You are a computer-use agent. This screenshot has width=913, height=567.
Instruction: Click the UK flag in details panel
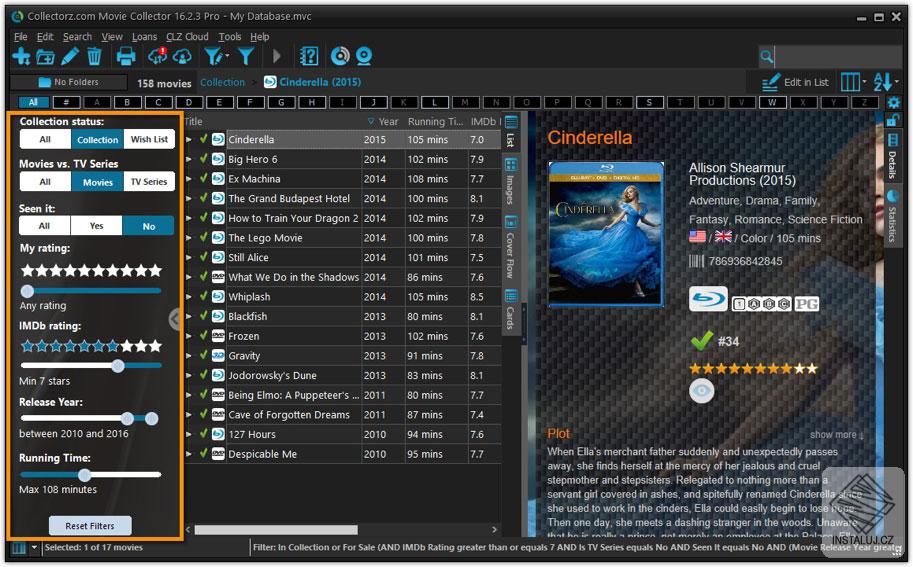coord(723,237)
